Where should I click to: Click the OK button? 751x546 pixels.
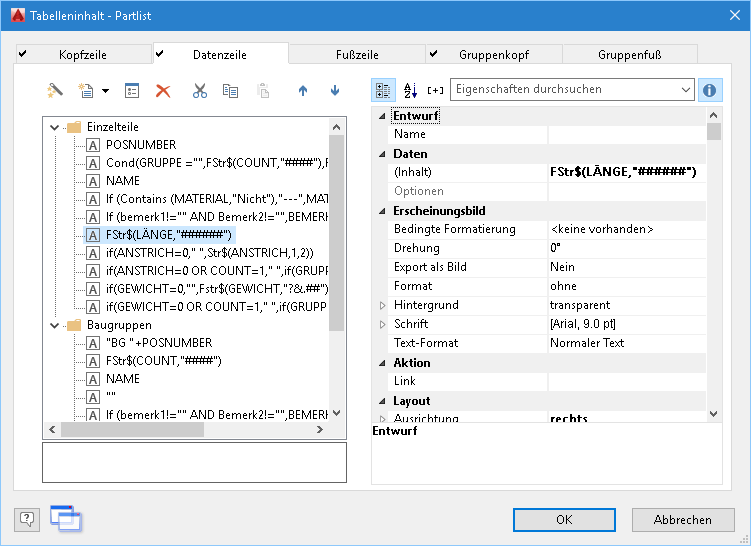pos(564,520)
